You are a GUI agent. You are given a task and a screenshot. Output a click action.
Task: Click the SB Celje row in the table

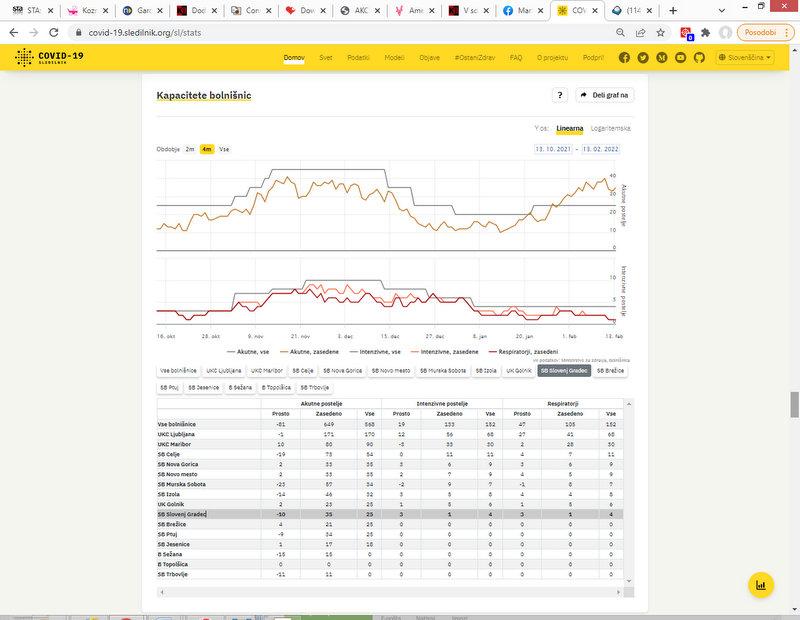(174, 453)
